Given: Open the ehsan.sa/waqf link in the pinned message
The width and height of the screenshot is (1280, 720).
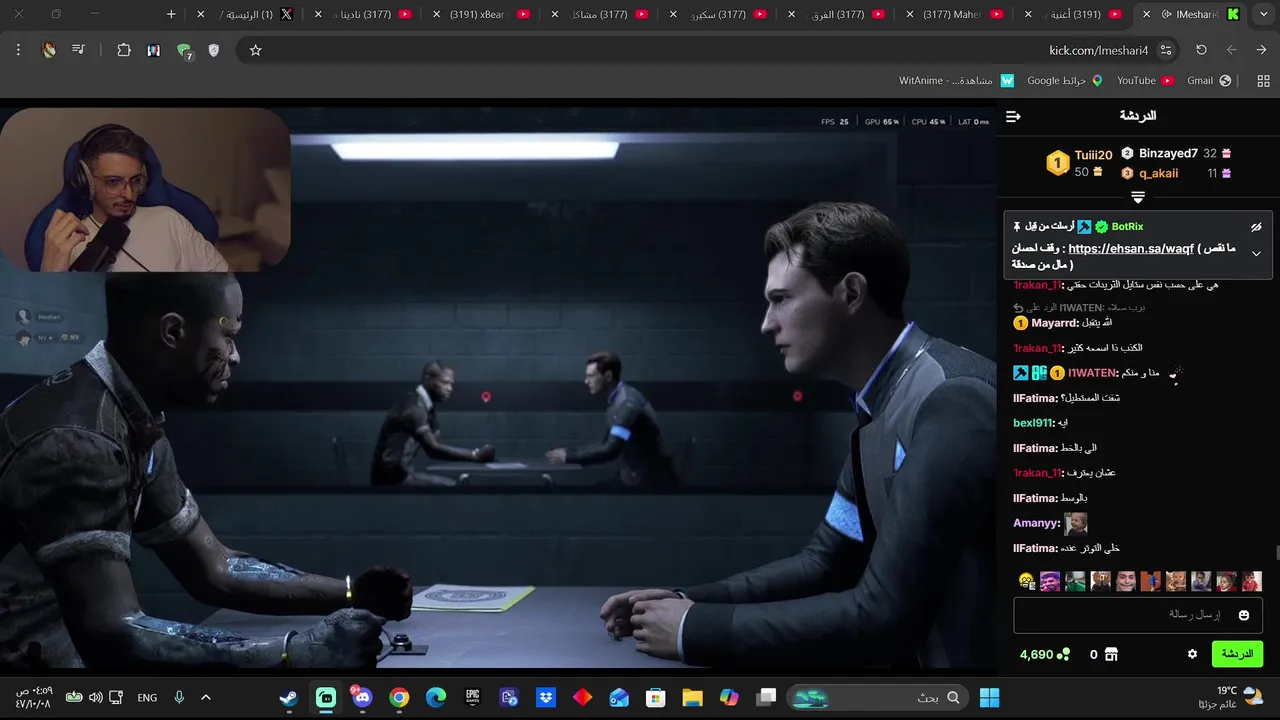Looking at the screenshot, I should [x=1131, y=249].
